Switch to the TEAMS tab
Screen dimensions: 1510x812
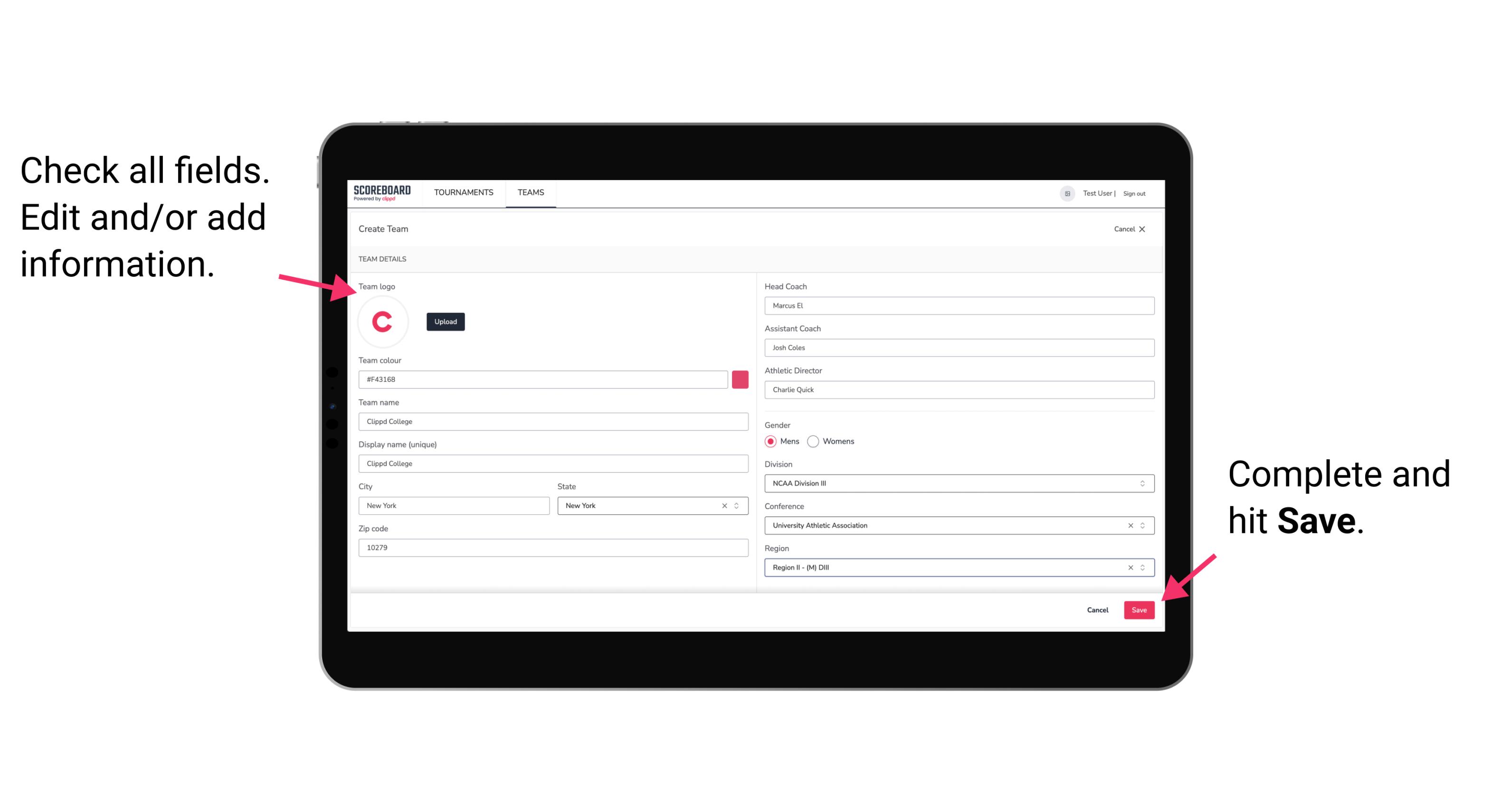tap(531, 192)
